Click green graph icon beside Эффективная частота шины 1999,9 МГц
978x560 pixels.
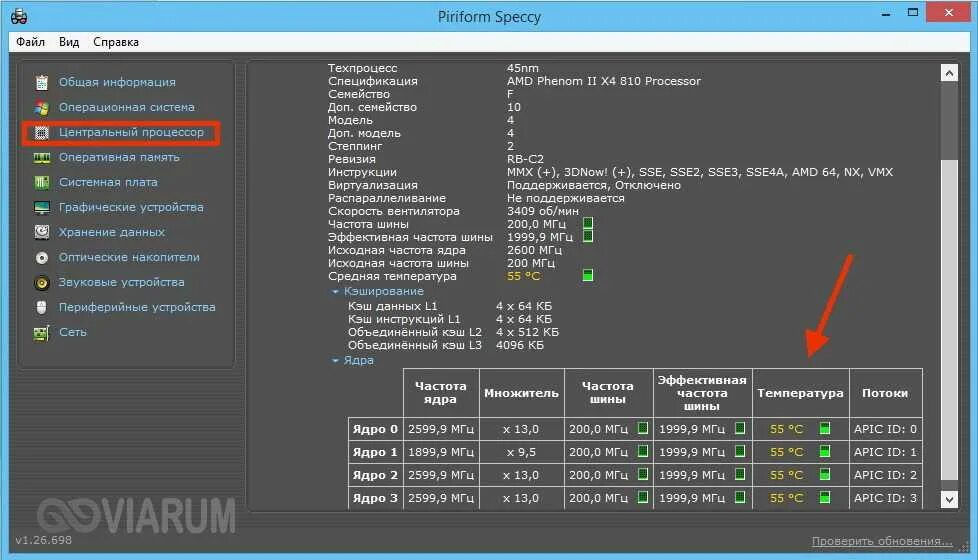click(x=588, y=236)
